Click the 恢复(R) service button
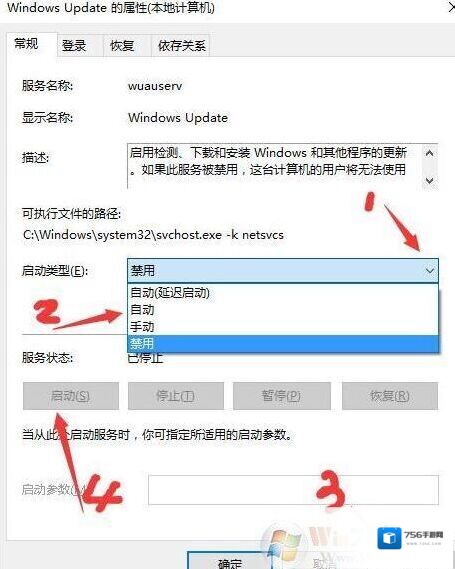 [390, 396]
